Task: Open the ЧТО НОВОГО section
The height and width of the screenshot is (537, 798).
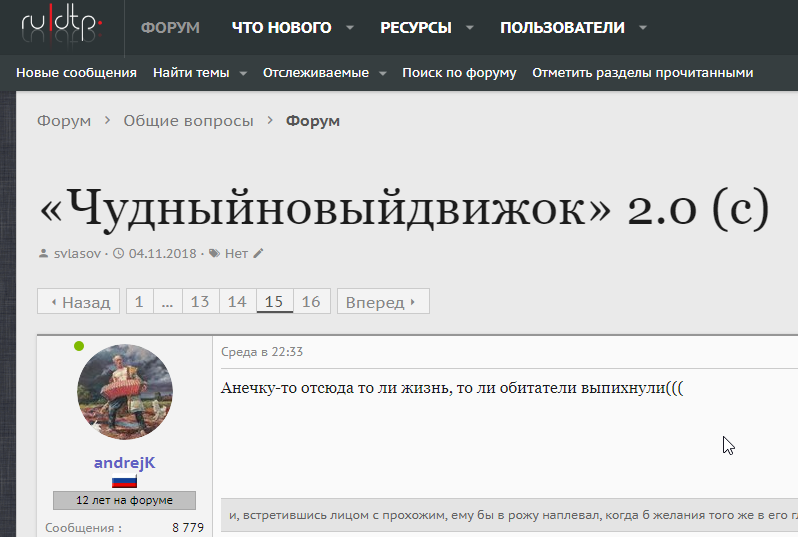Action: point(281,27)
